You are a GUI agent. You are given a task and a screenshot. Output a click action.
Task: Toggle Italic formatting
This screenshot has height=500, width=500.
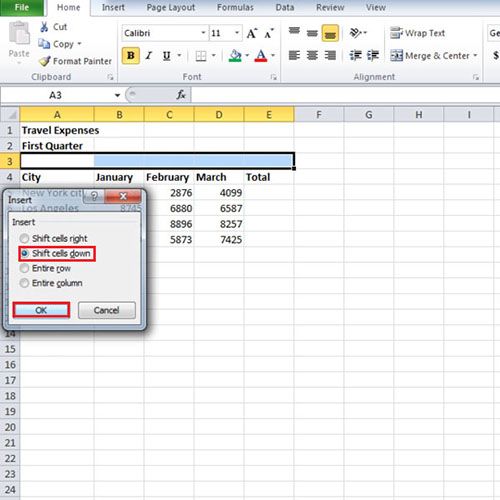[149, 55]
